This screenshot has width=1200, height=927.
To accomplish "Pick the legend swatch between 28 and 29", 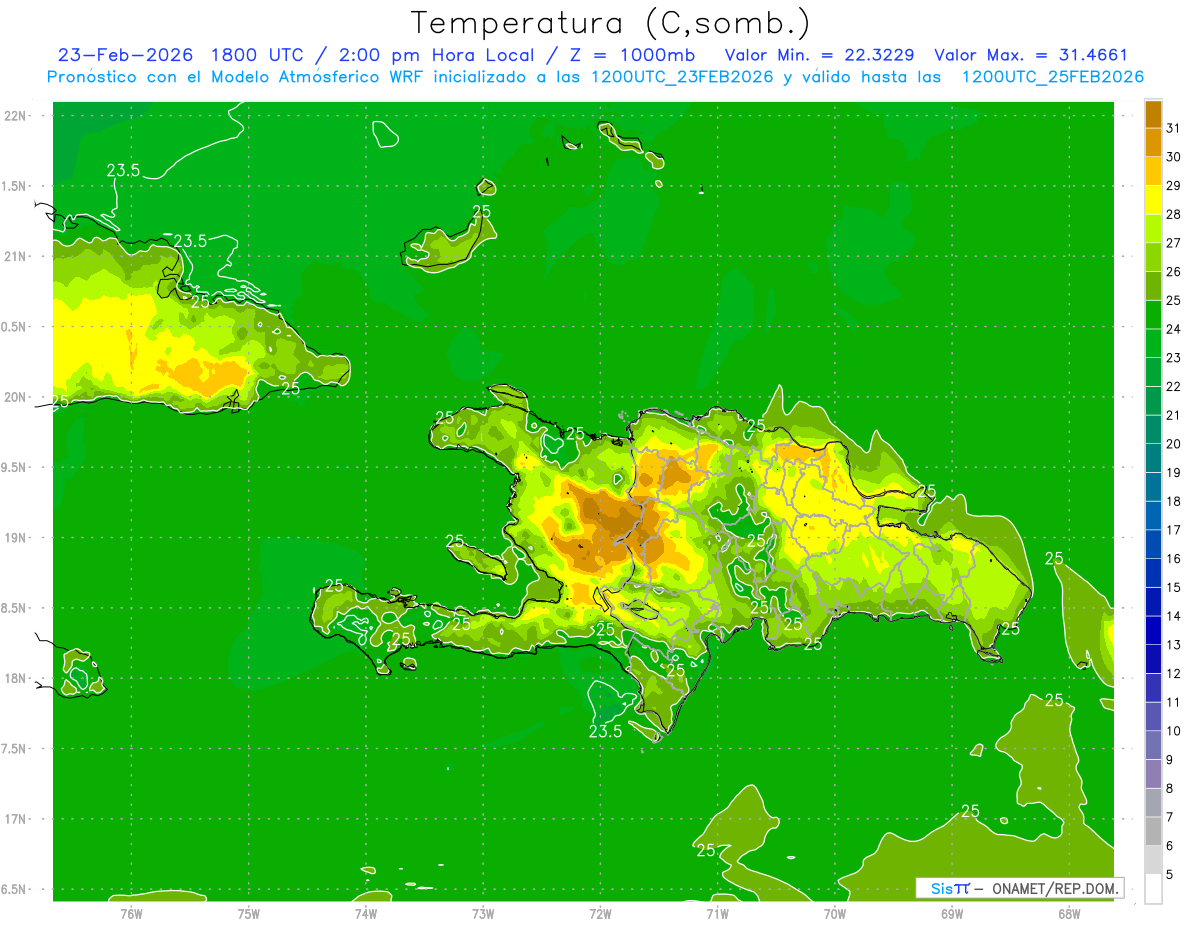I will pos(1153,200).
